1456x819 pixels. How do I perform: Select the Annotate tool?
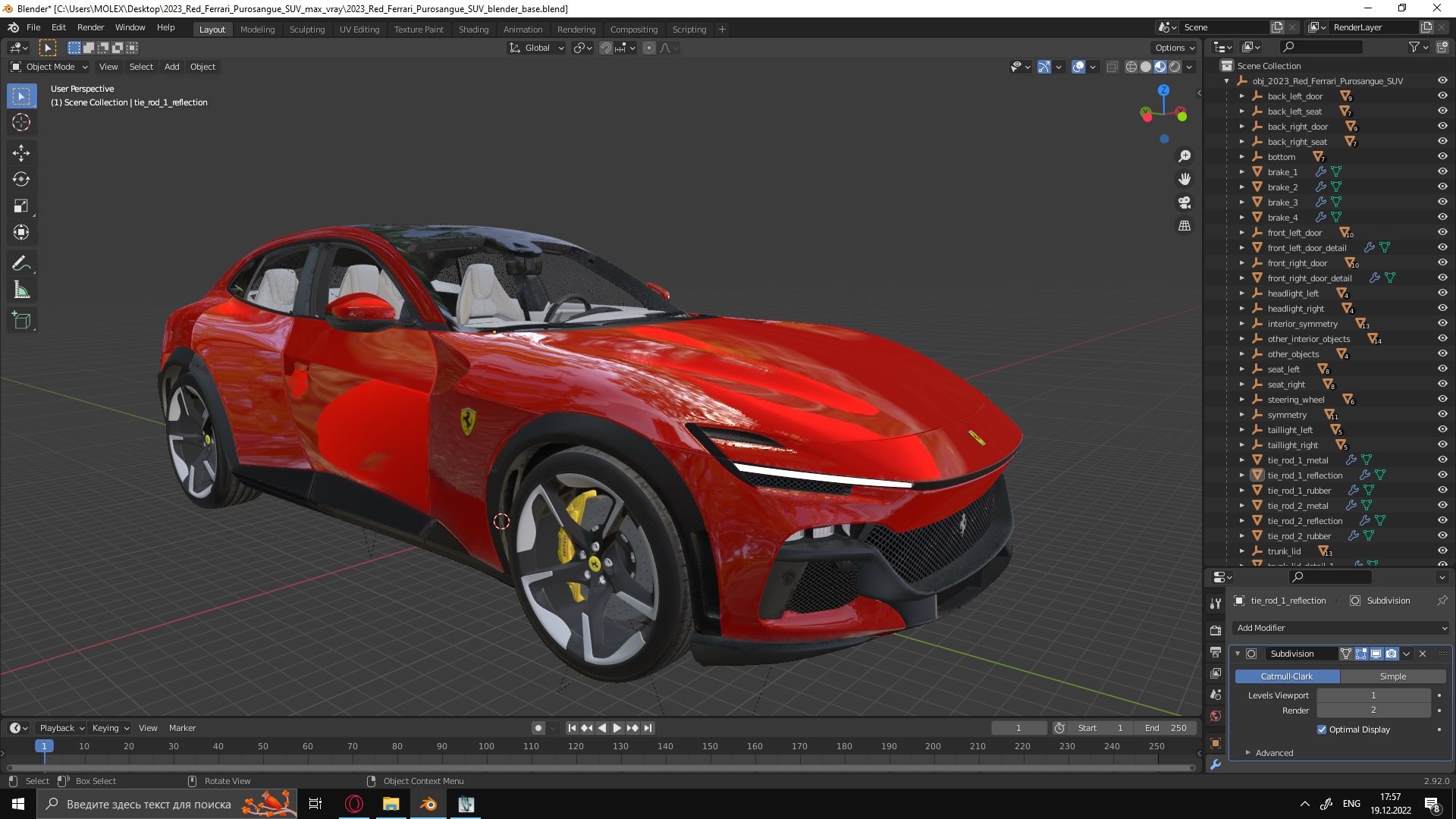pyautogui.click(x=21, y=264)
